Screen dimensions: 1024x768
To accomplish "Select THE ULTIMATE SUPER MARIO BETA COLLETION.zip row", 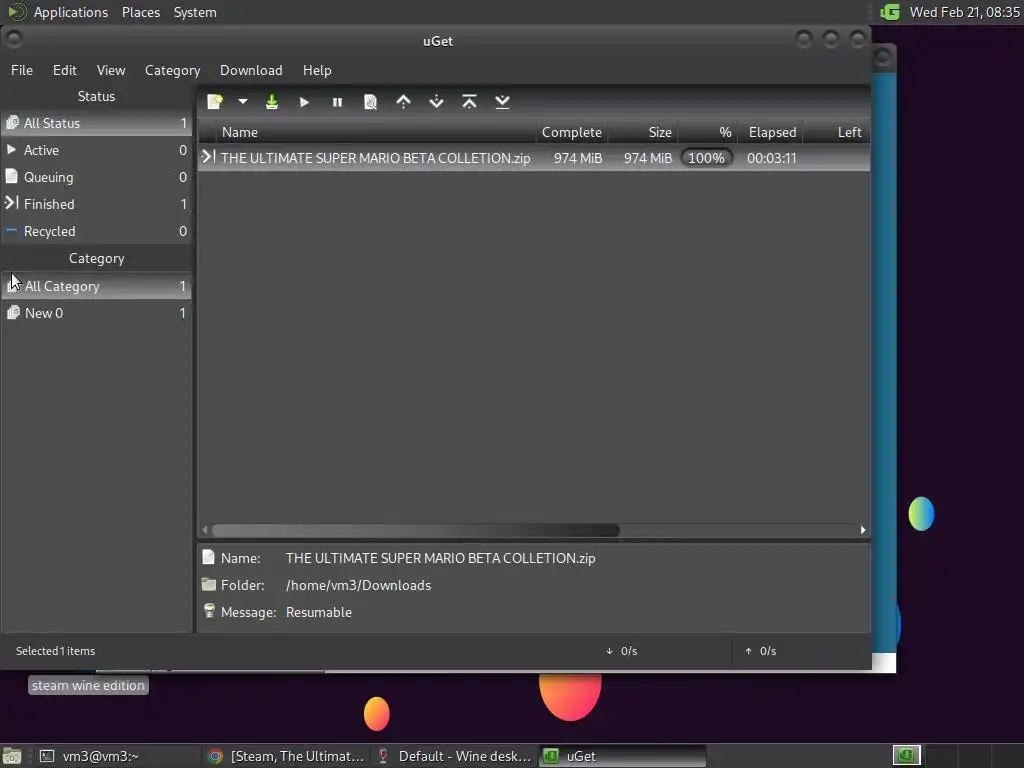I will pyautogui.click(x=534, y=158).
